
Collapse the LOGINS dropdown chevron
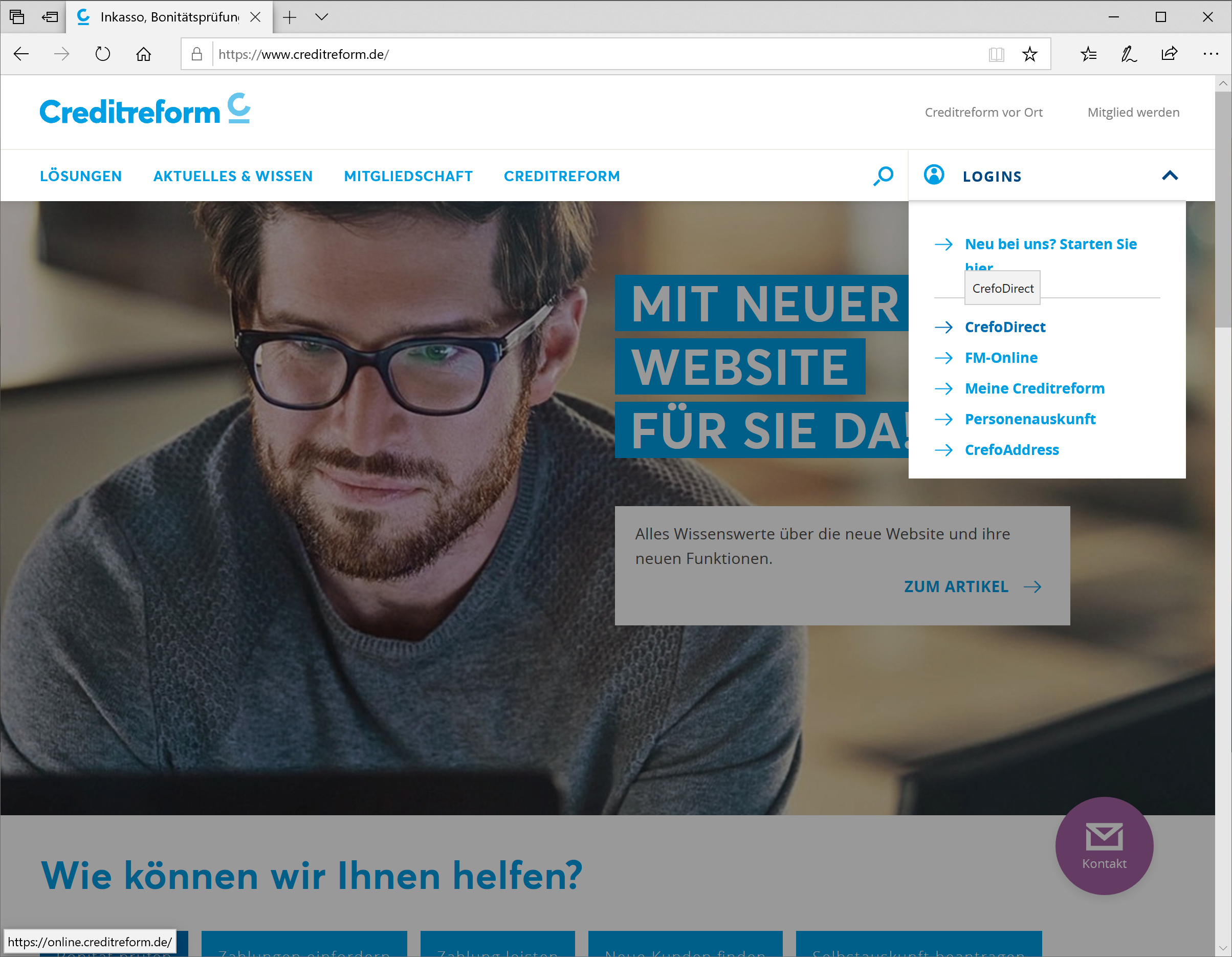[1170, 176]
